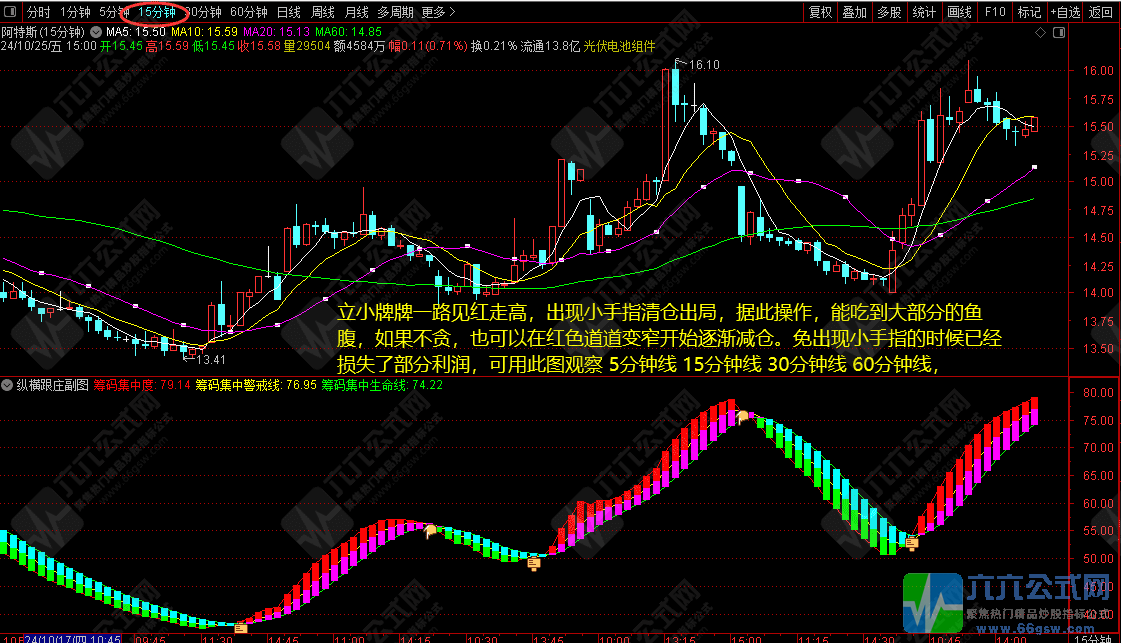
Task: Select the 1分钟 period tab
Action: pos(75,12)
